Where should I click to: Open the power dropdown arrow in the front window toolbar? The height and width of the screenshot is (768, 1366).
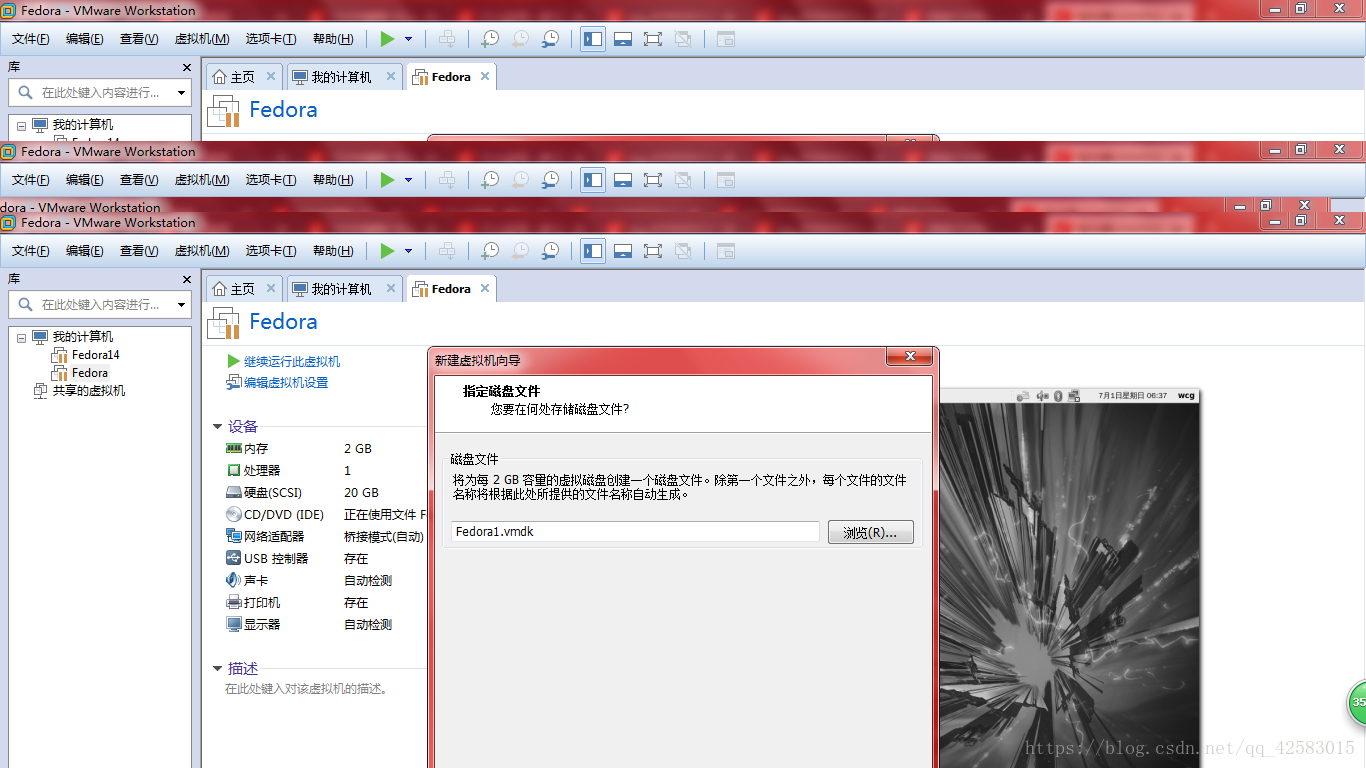point(408,251)
